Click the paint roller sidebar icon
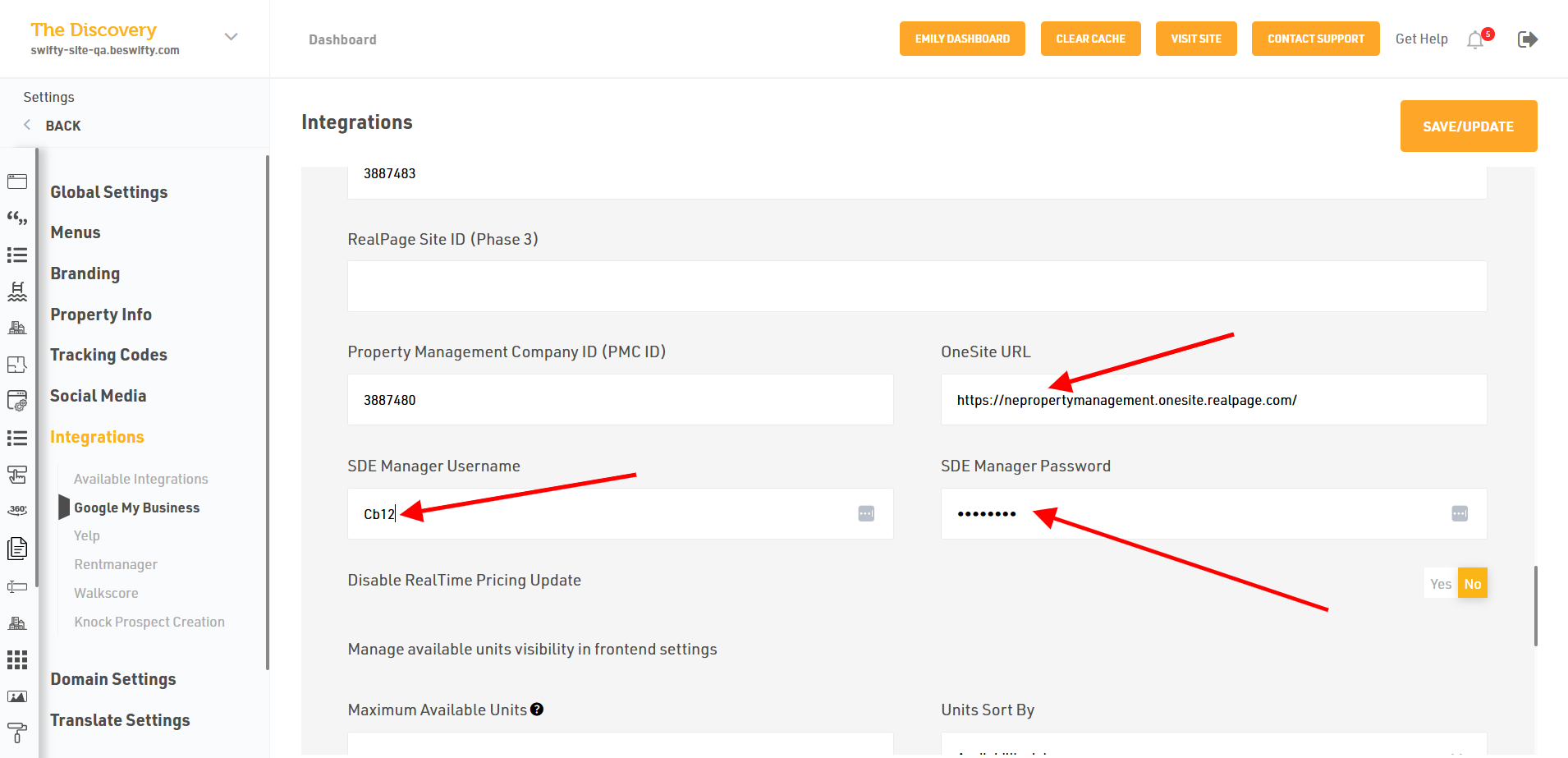 pyautogui.click(x=17, y=732)
